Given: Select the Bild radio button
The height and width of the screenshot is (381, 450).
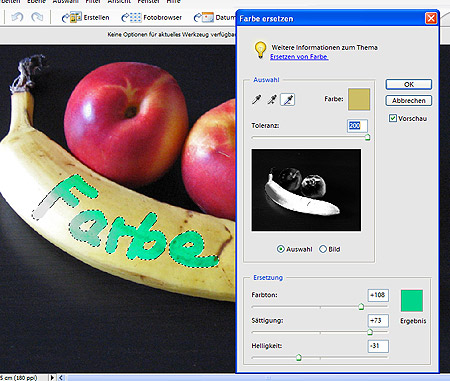Looking at the screenshot, I should click(323, 249).
